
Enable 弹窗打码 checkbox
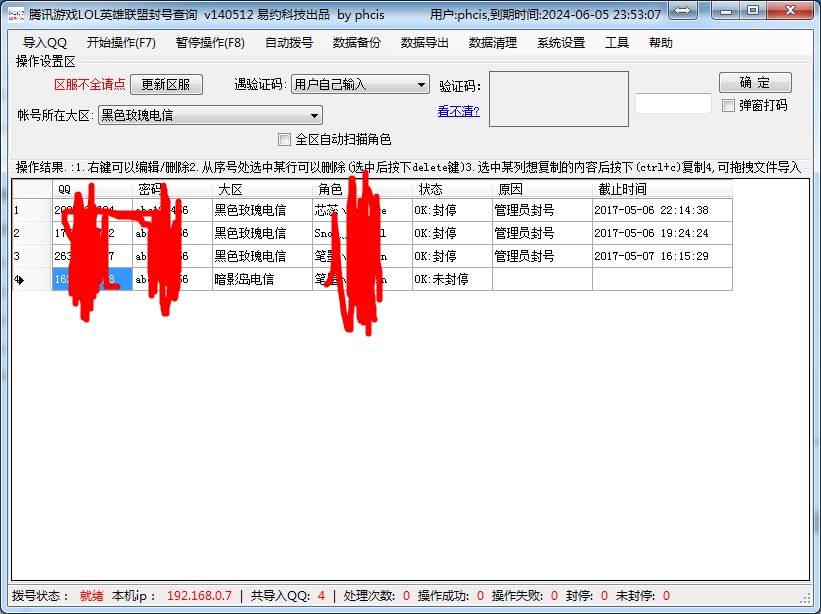pos(728,105)
